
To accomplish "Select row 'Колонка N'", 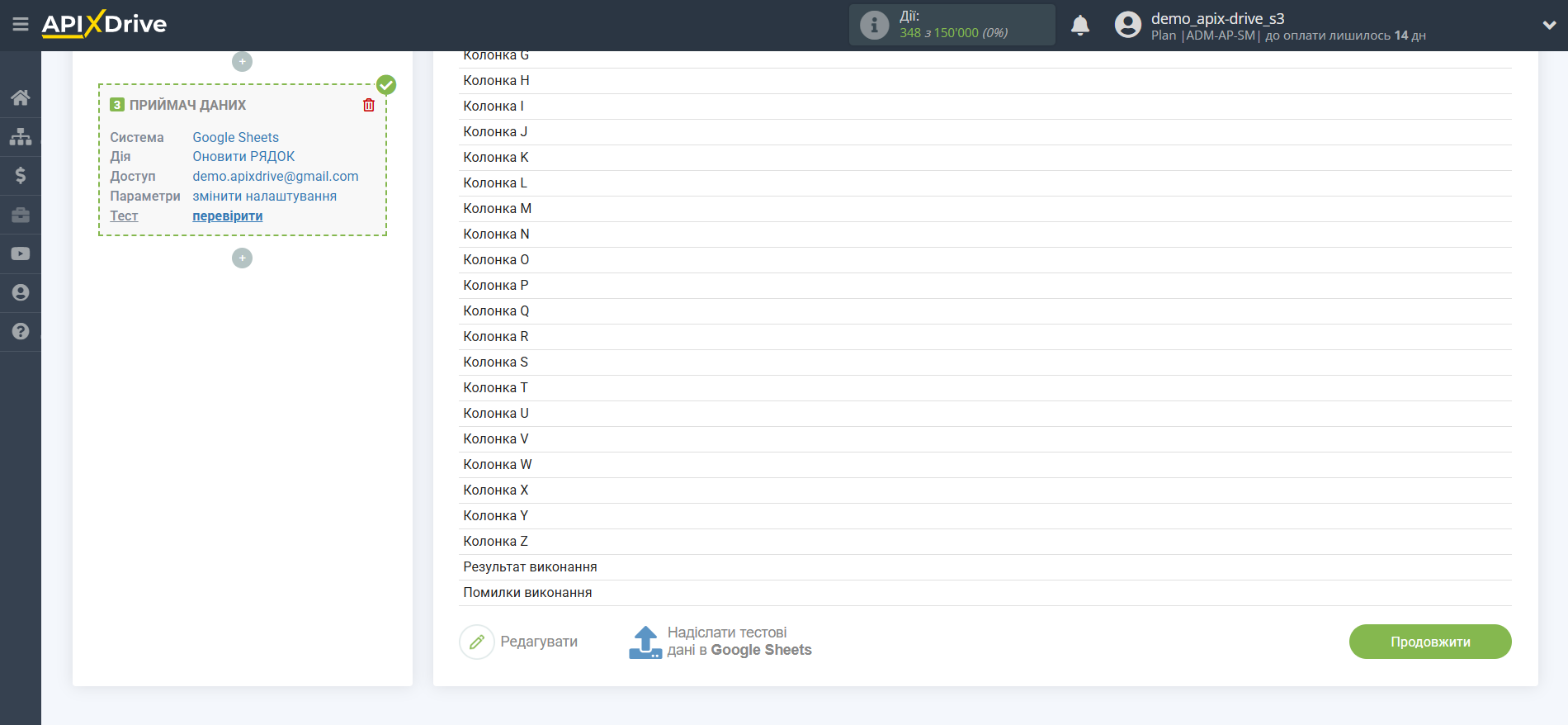I will [x=985, y=235].
